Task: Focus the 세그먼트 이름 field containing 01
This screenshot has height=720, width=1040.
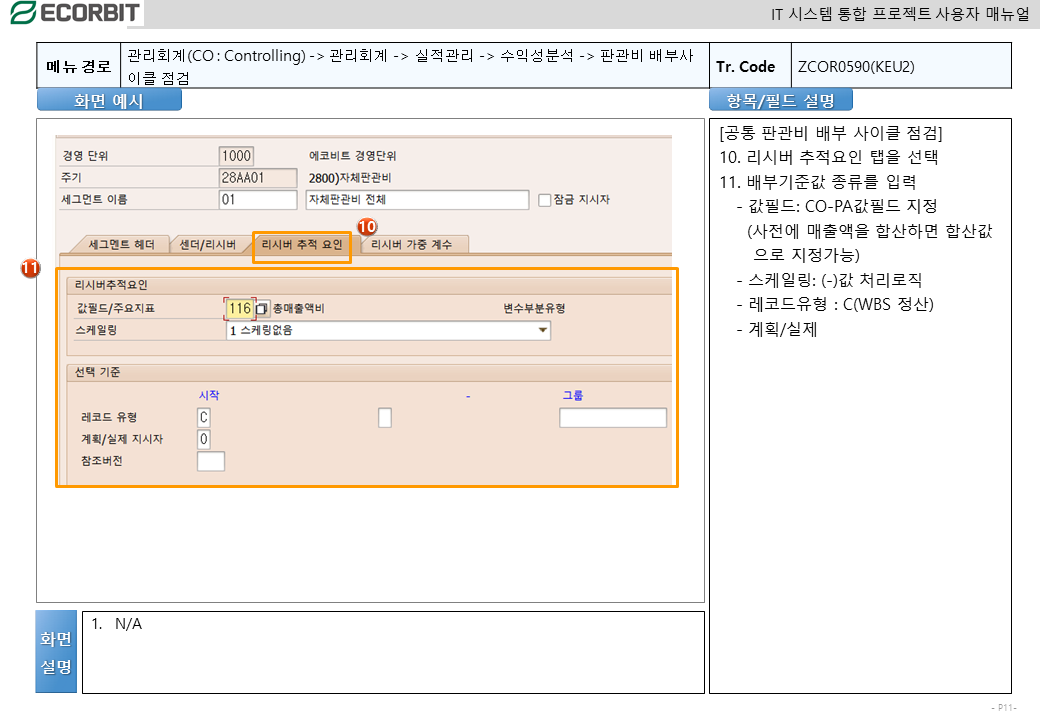Action: point(257,200)
